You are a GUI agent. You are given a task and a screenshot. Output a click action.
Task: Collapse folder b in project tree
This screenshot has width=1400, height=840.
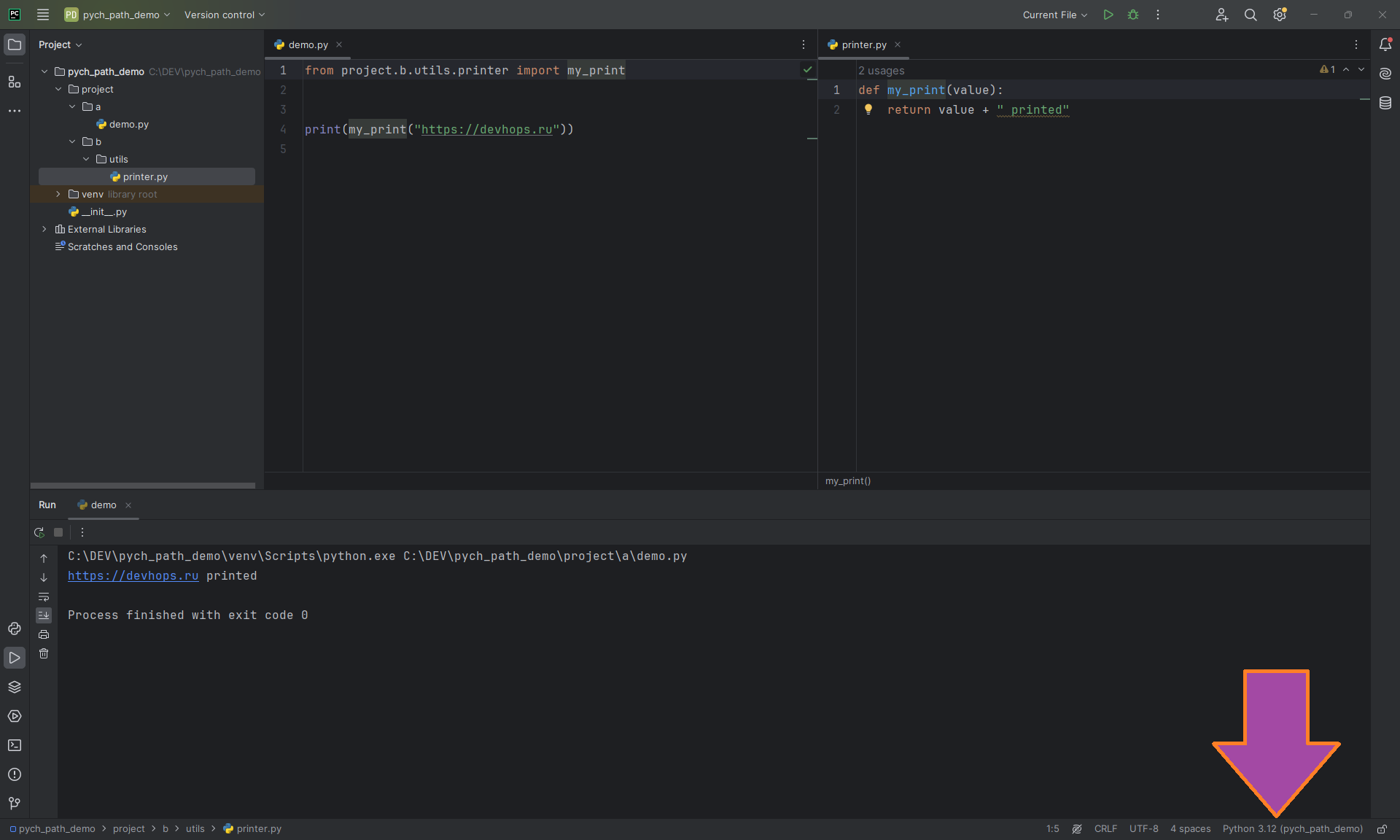[72, 141]
